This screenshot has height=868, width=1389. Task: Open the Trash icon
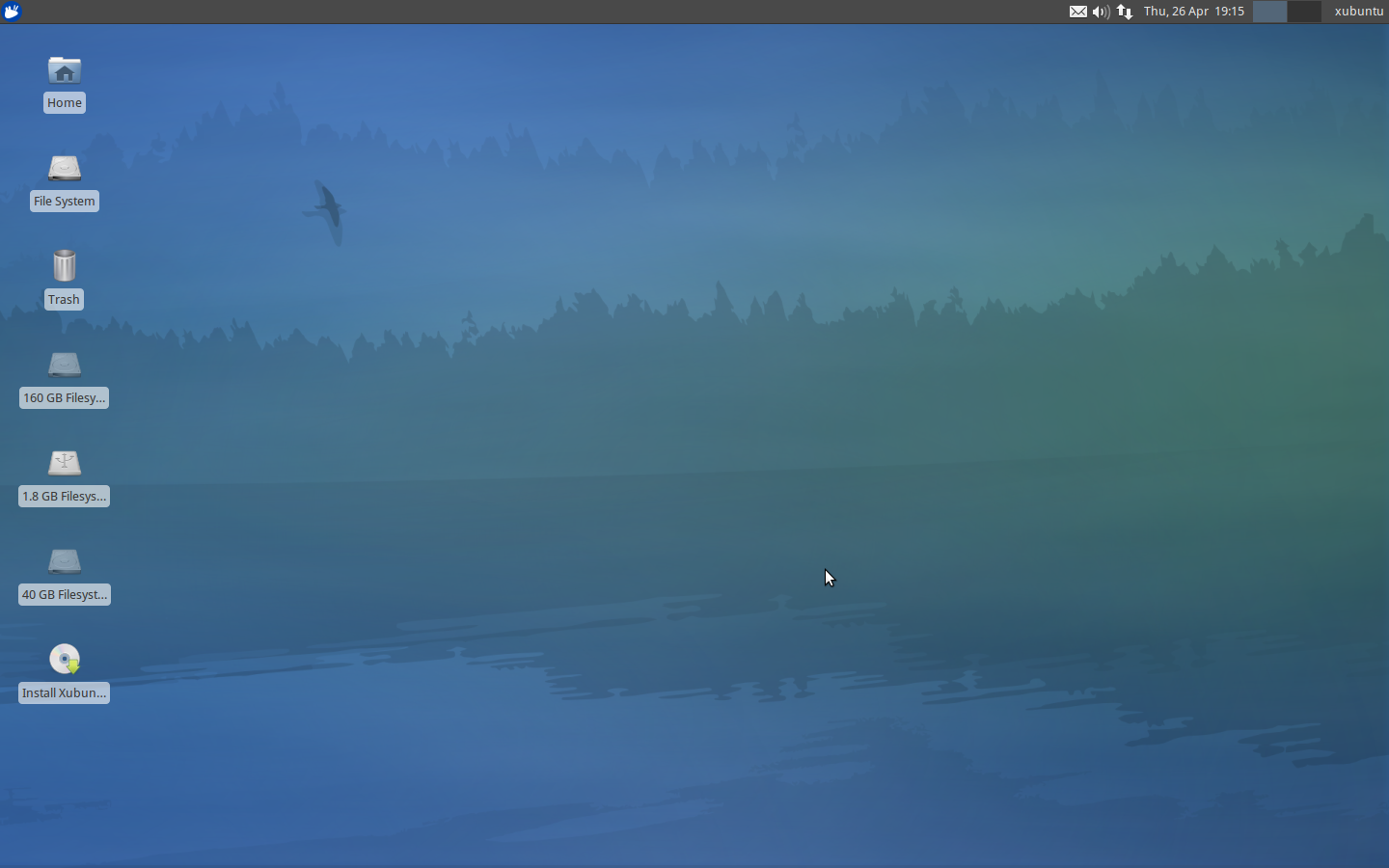(x=64, y=267)
